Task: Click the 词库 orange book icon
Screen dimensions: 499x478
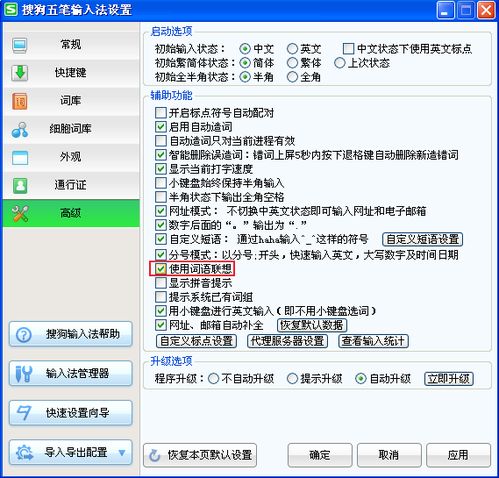Action: (20, 101)
